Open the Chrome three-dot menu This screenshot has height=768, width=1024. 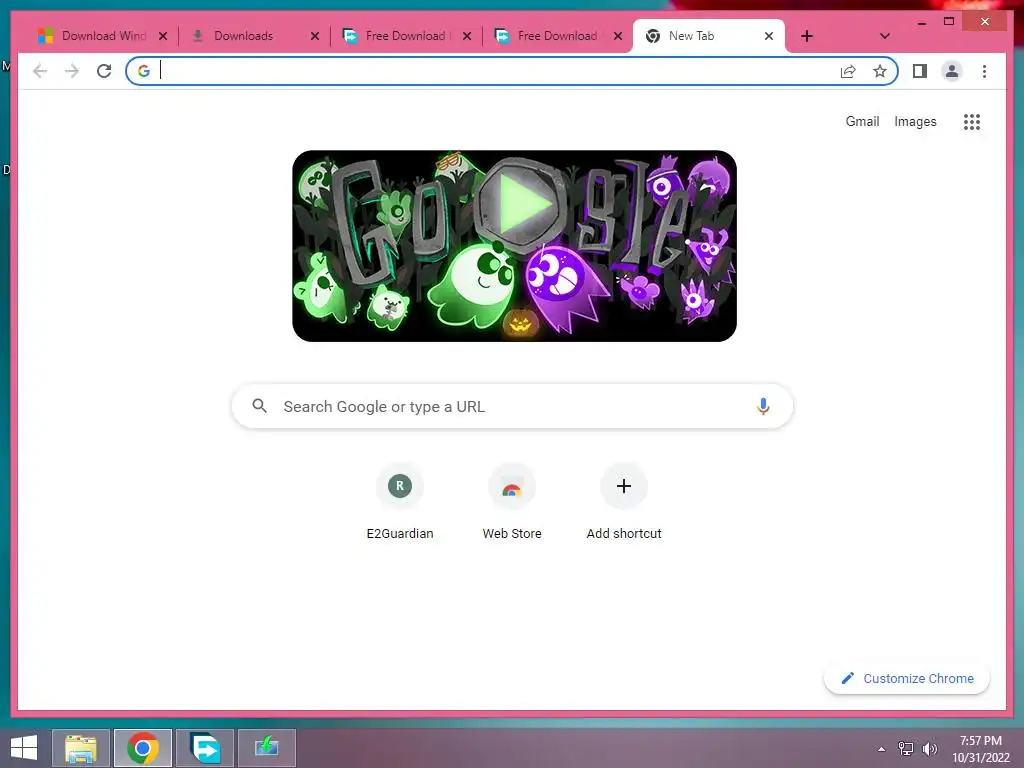(x=984, y=71)
